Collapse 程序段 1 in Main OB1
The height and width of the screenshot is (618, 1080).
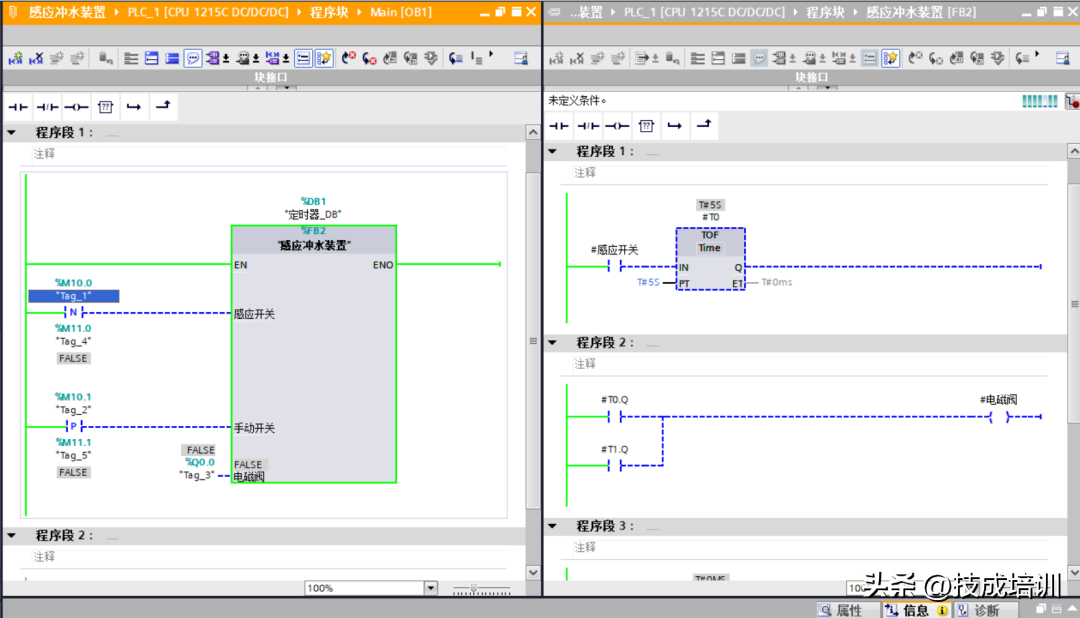tap(12, 132)
